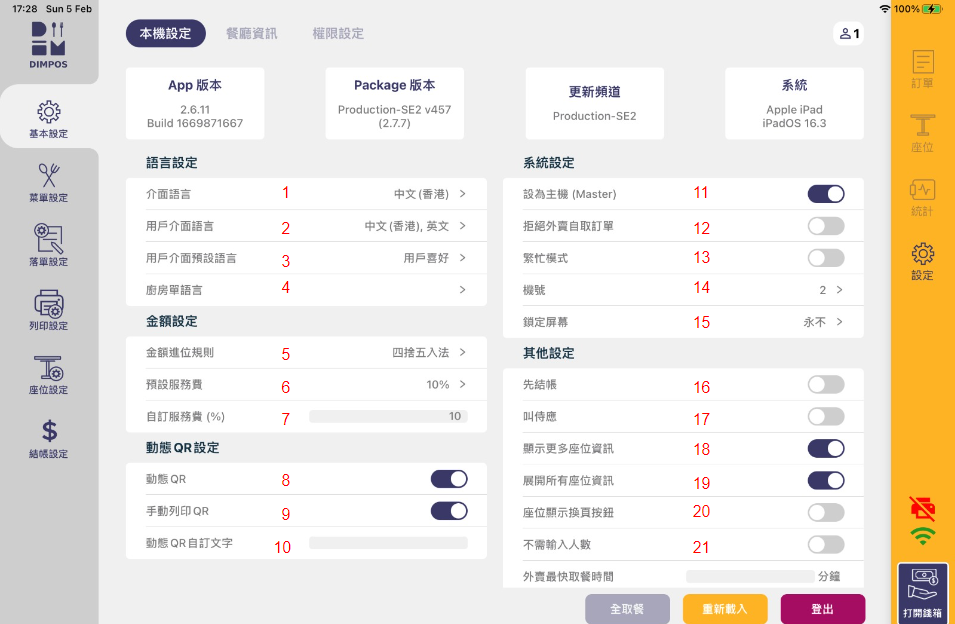
Task: Enable 繁忙模式 switch
Action: (x=826, y=258)
